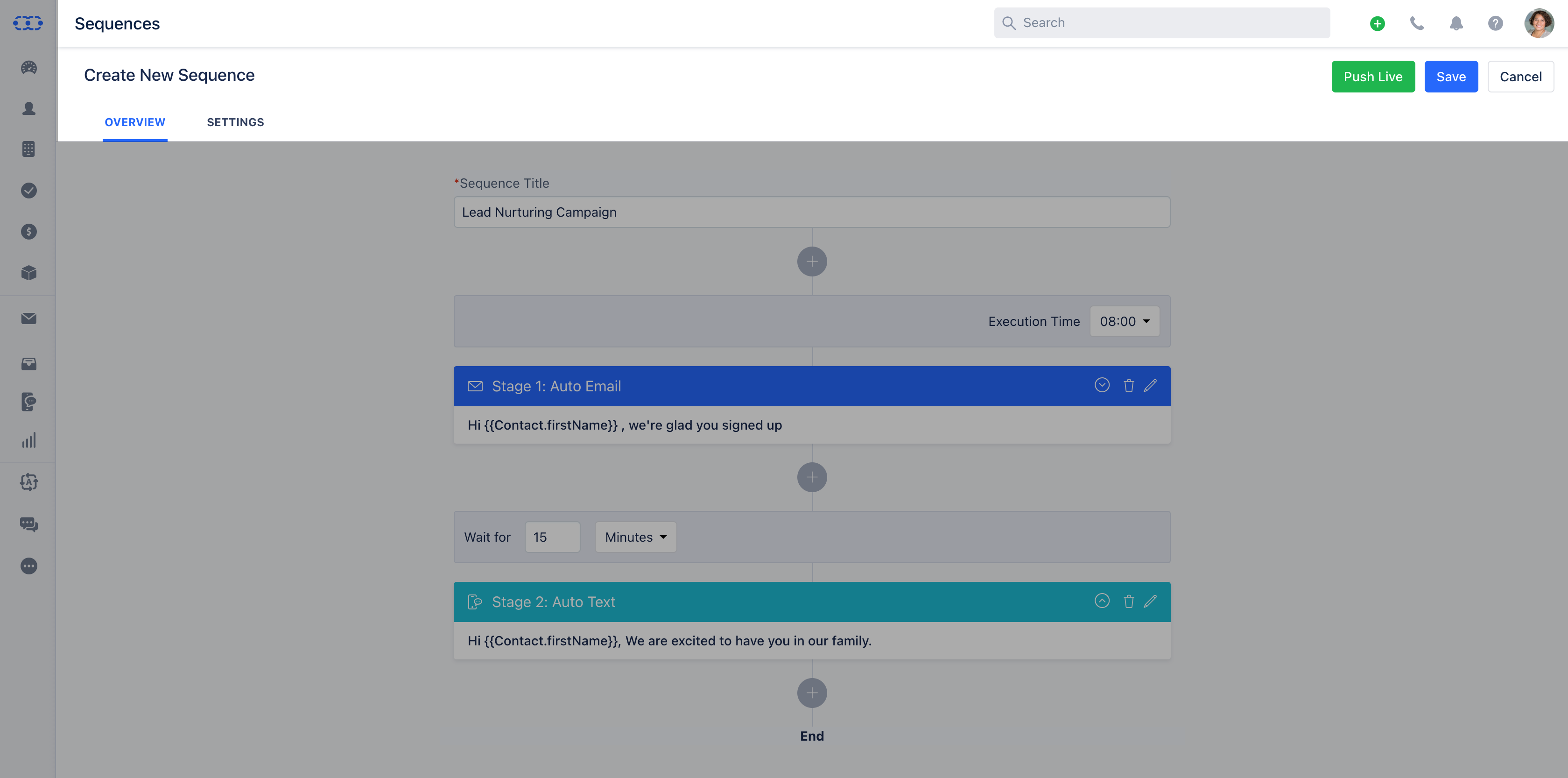Delete Stage 2 Auto Text with trash icon
Image resolution: width=1568 pixels, height=778 pixels.
point(1129,601)
